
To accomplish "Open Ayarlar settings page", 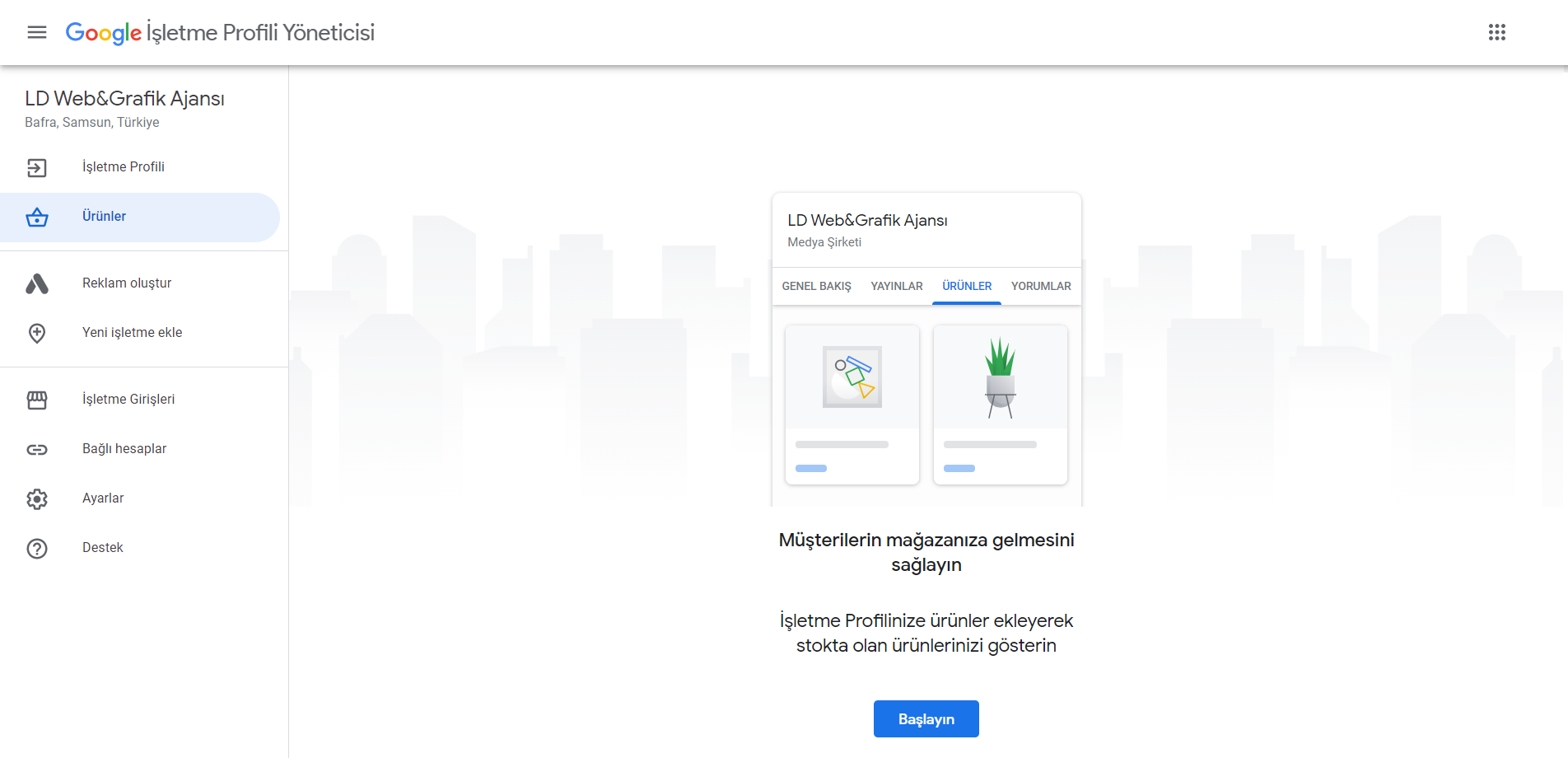I will click(140, 498).
